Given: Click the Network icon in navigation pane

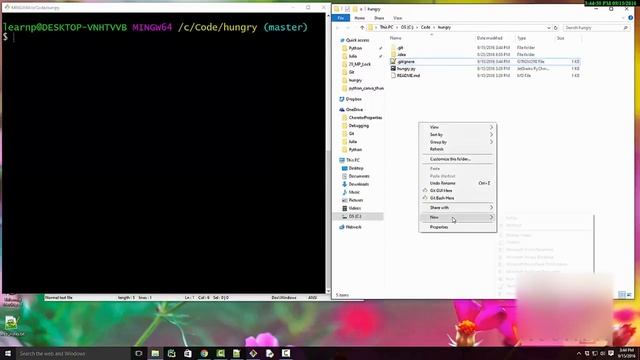Looking at the screenshot, I should 342,227.
